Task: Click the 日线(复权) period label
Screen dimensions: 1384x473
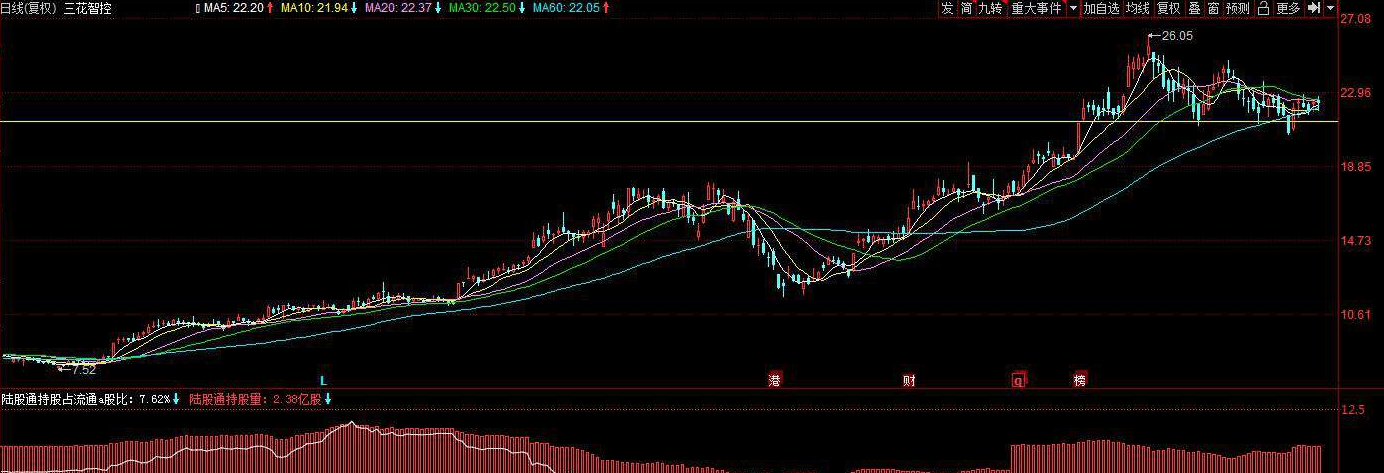Action: click(28, 8)
